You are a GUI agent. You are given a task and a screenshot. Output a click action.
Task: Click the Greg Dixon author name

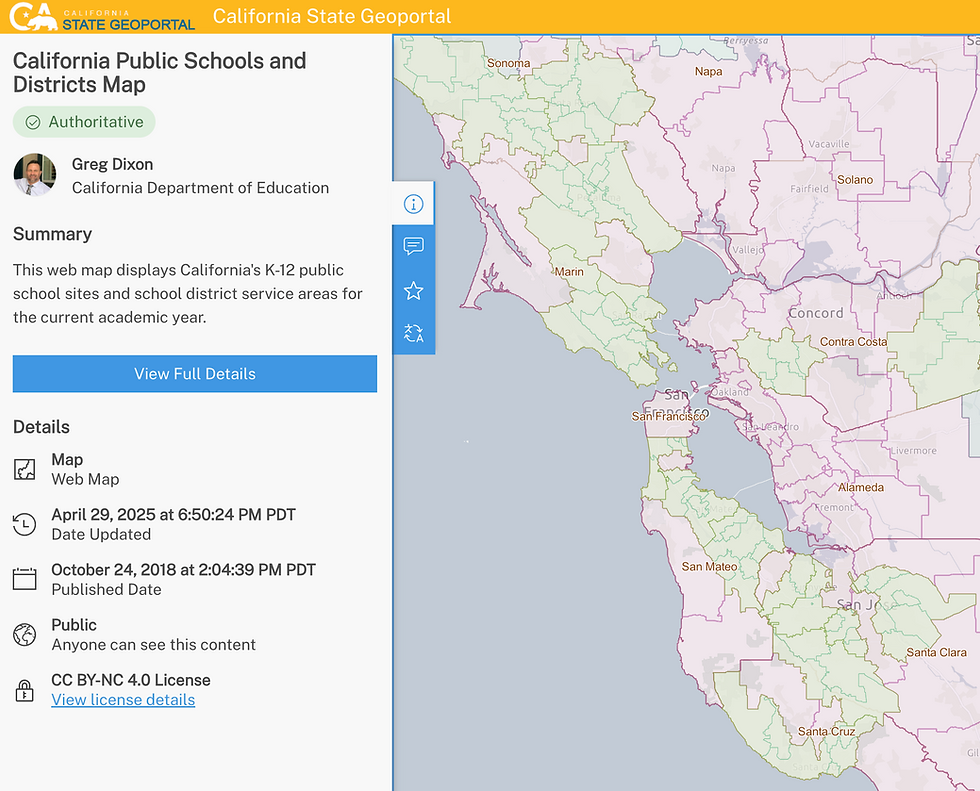[113, 164]
